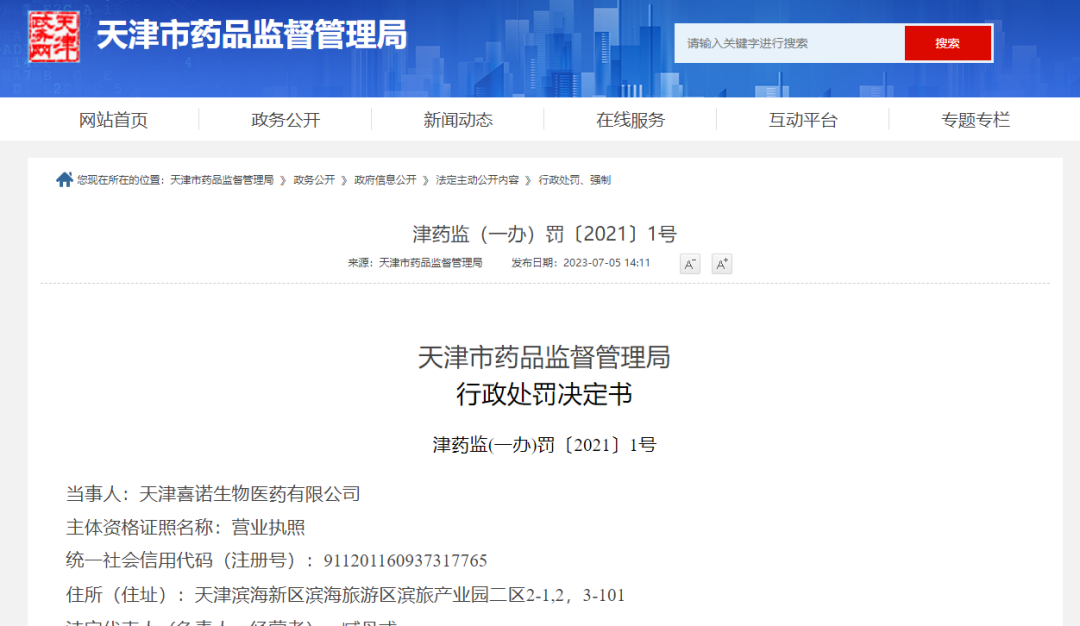This screenshot has height=626, width=1080.
Task: Click the 政务公开 link in the breadcrumb
Action: point(314,180)
